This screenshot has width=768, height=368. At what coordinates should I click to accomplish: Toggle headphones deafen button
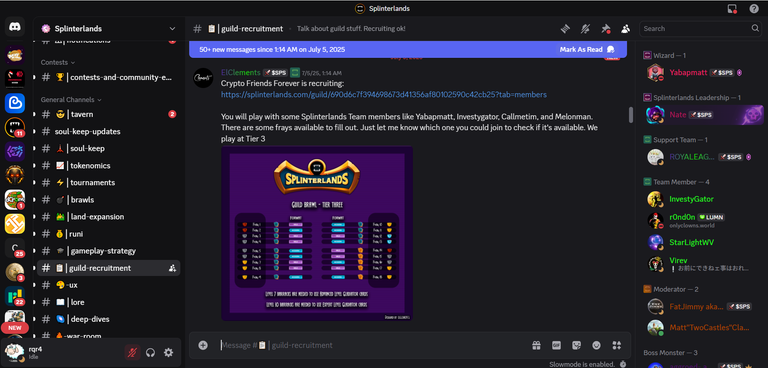point(150,352)
